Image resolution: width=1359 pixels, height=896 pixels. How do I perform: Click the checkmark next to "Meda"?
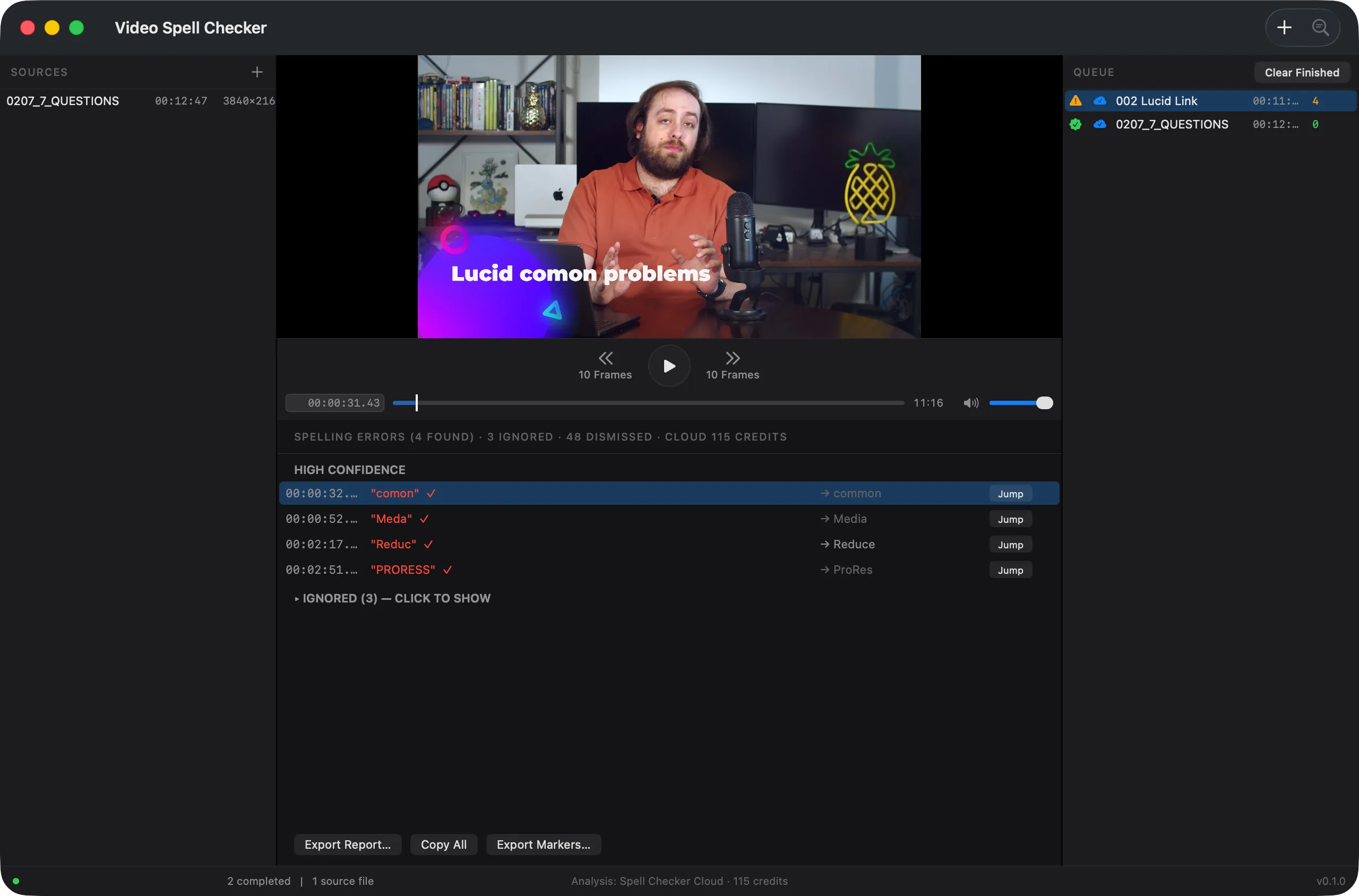(425, 520)
